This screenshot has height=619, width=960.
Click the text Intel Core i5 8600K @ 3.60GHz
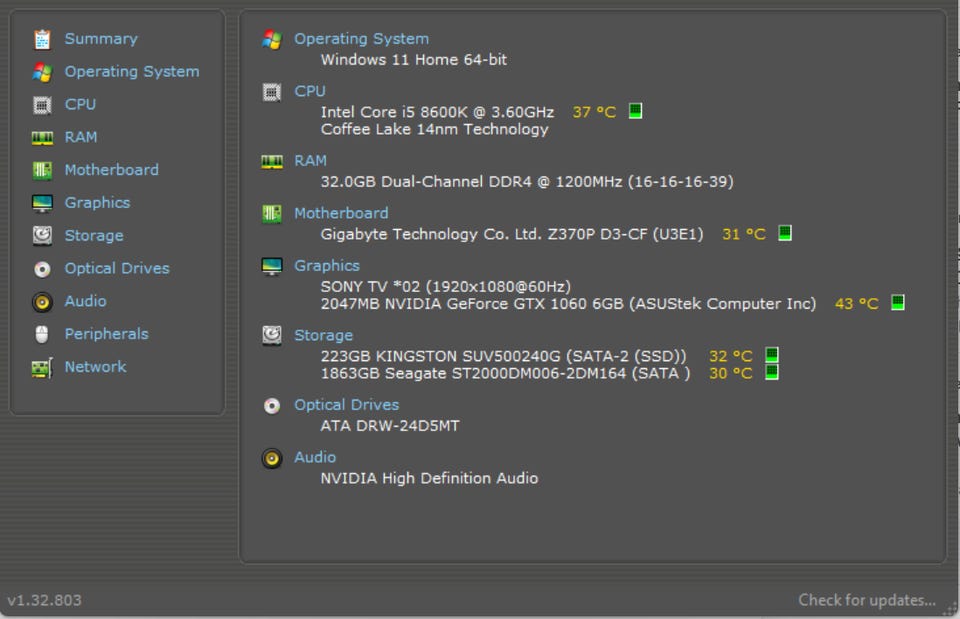tap(437, 112)
